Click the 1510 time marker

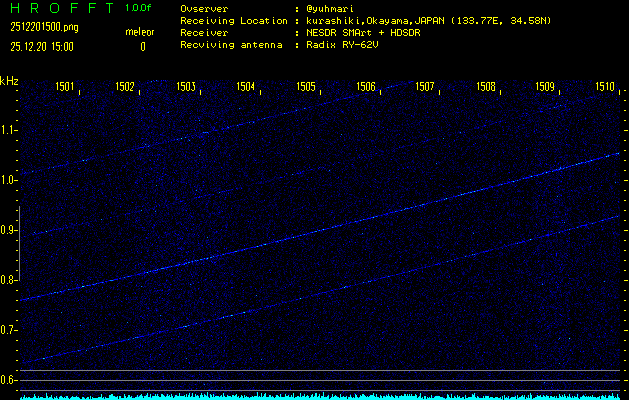pyautogui.click(x=605, y=88)
